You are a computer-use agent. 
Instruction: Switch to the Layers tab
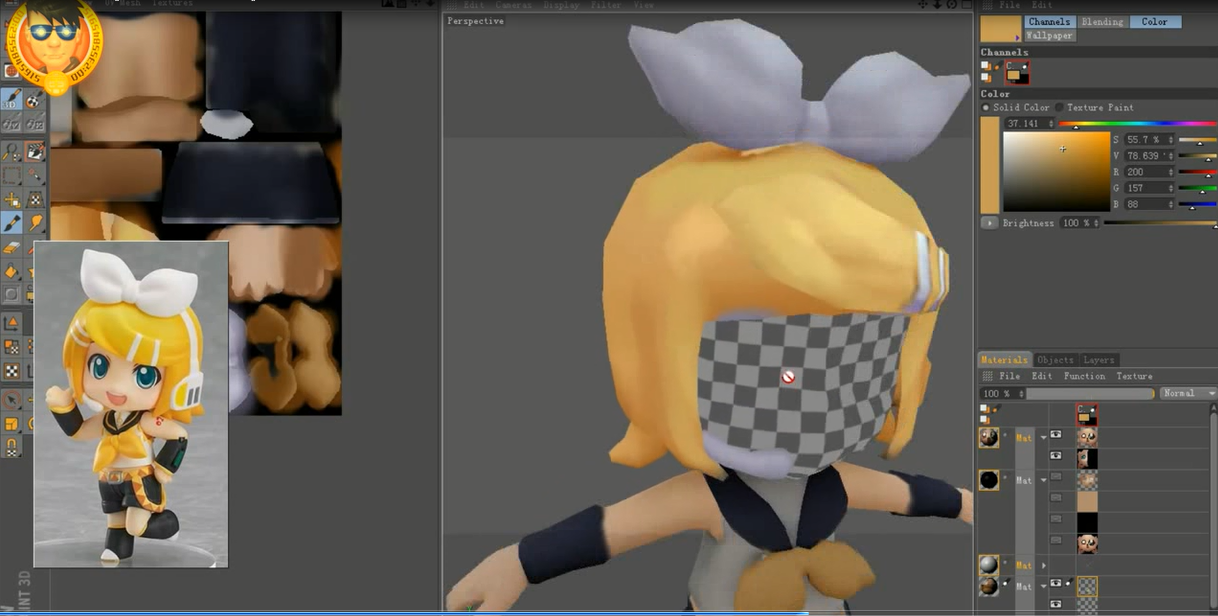[1098, 359]
